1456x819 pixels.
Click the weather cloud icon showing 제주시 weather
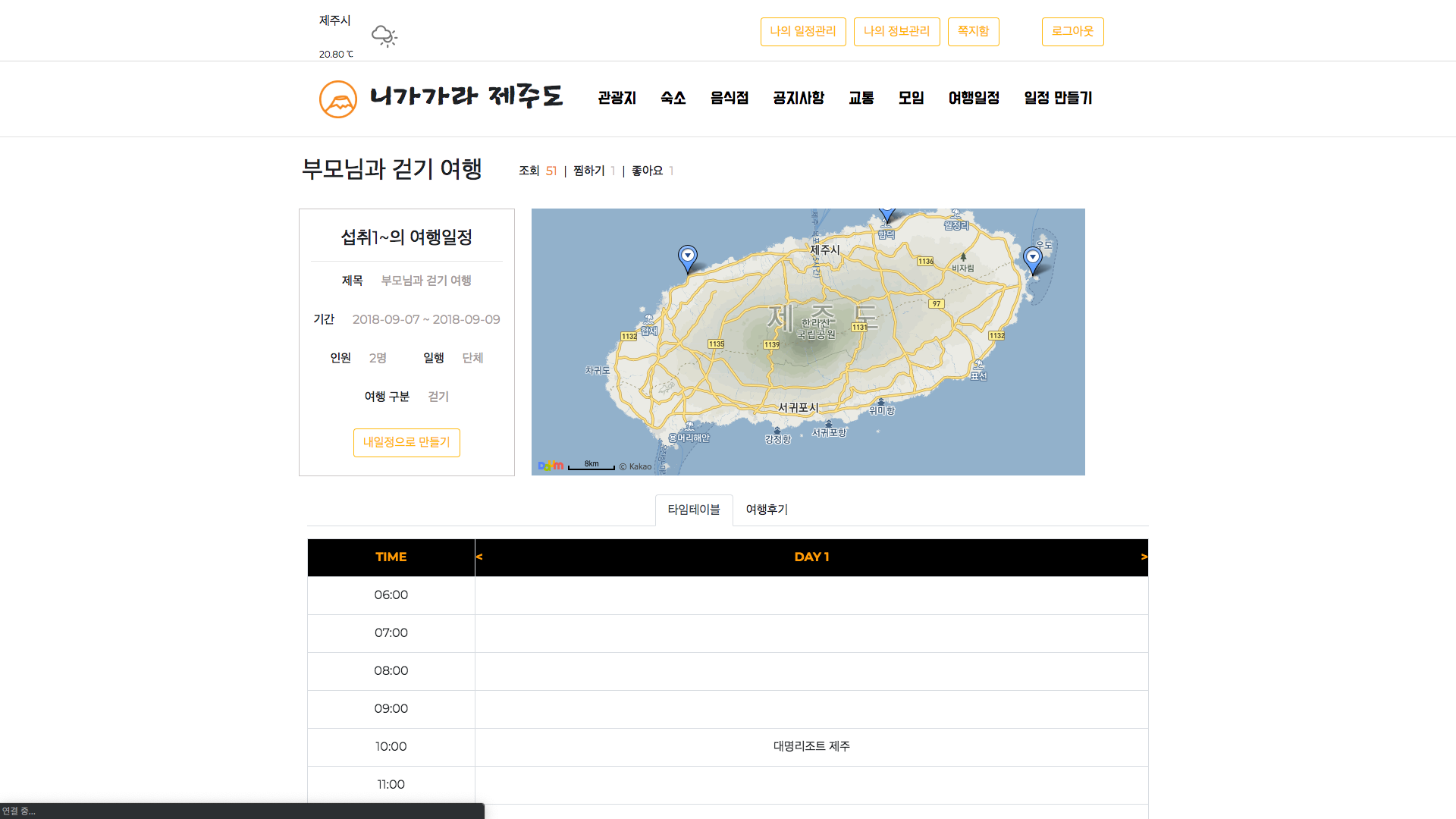click(384, 36)
